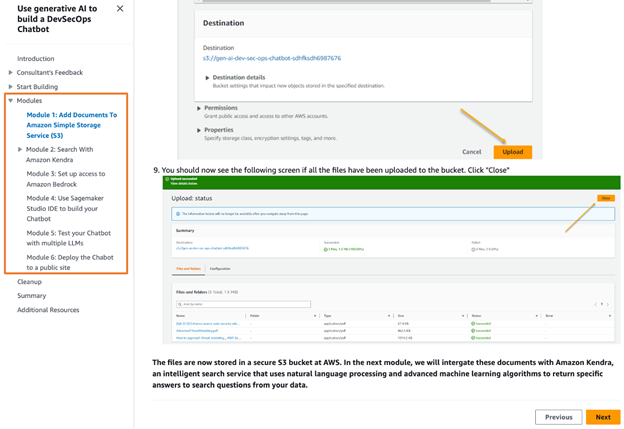The width and height of the screenshot is (624, 429).
Task: Click the Find by name search field
Action: [243, 304]
